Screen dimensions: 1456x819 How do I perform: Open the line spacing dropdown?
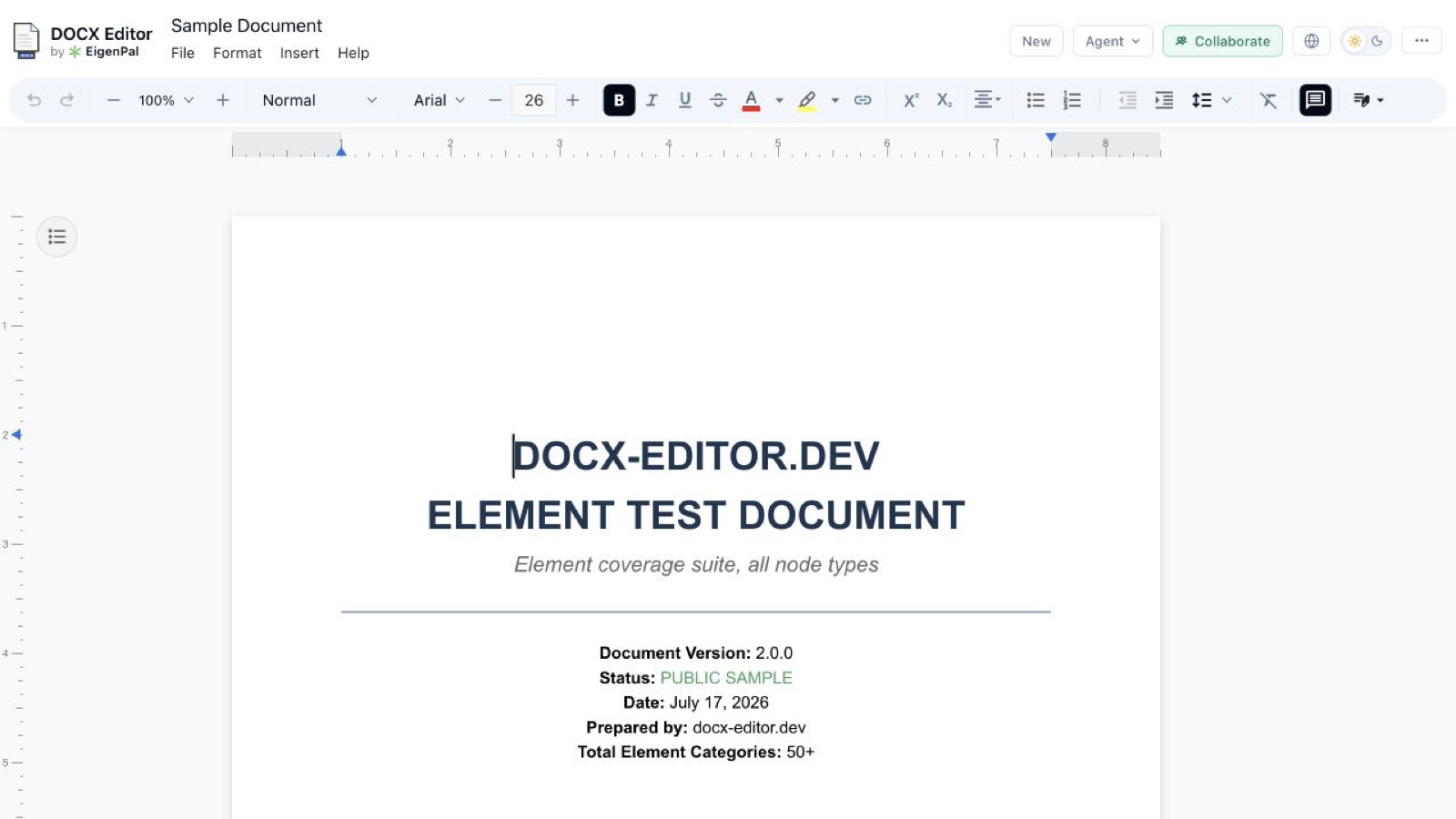[x=1211, y=100]
